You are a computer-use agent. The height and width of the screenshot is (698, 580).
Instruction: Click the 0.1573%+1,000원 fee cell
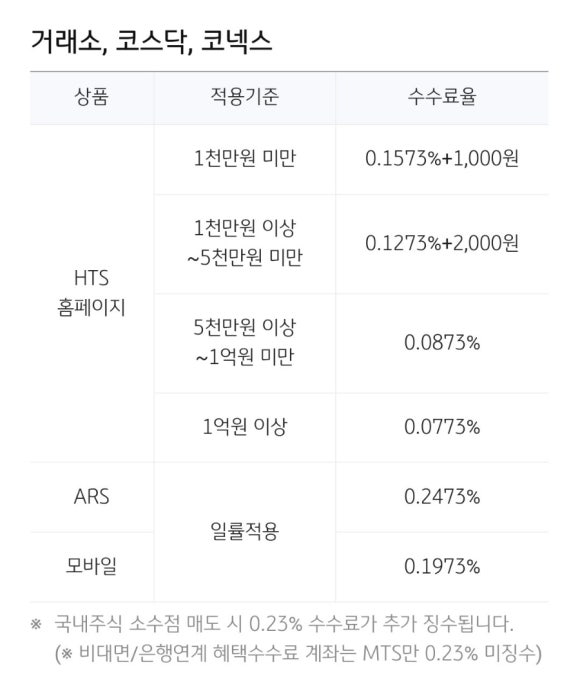[x=442, y=158]
